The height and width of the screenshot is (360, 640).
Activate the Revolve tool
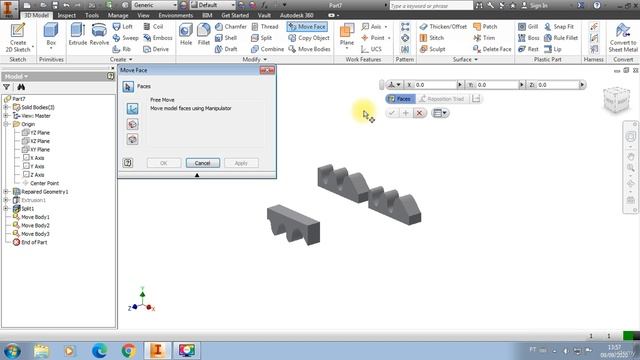coord(99,35)
